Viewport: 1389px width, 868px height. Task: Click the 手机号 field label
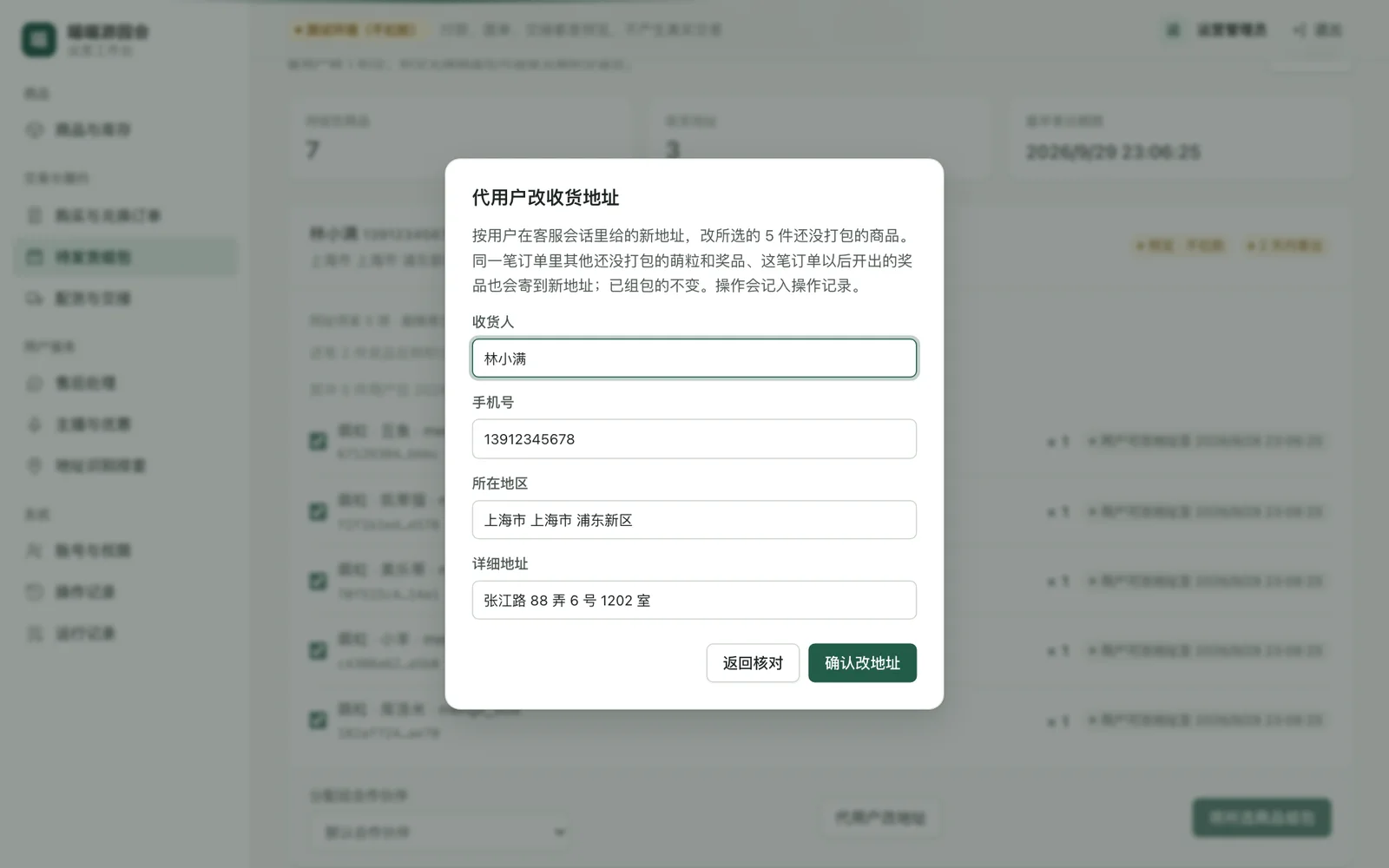click(x=493, y=403)
